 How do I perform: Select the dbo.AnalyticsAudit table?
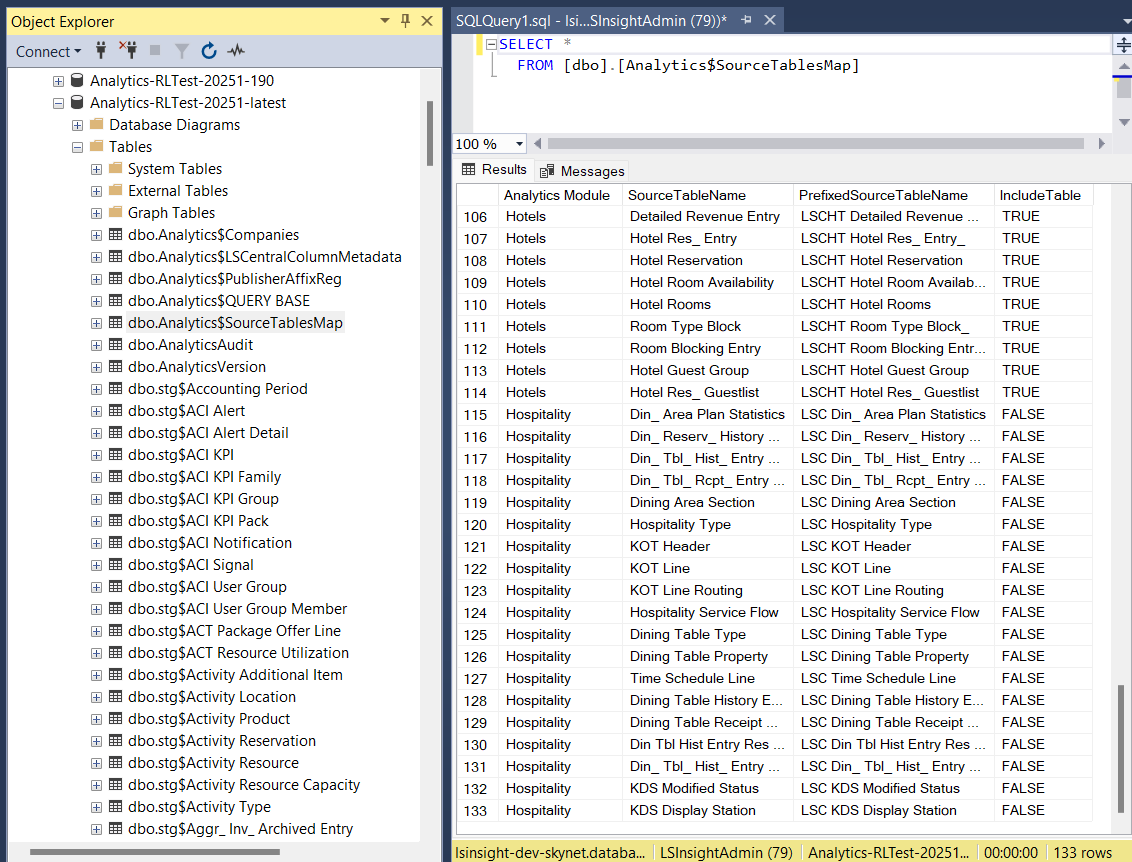coord(190,345)
